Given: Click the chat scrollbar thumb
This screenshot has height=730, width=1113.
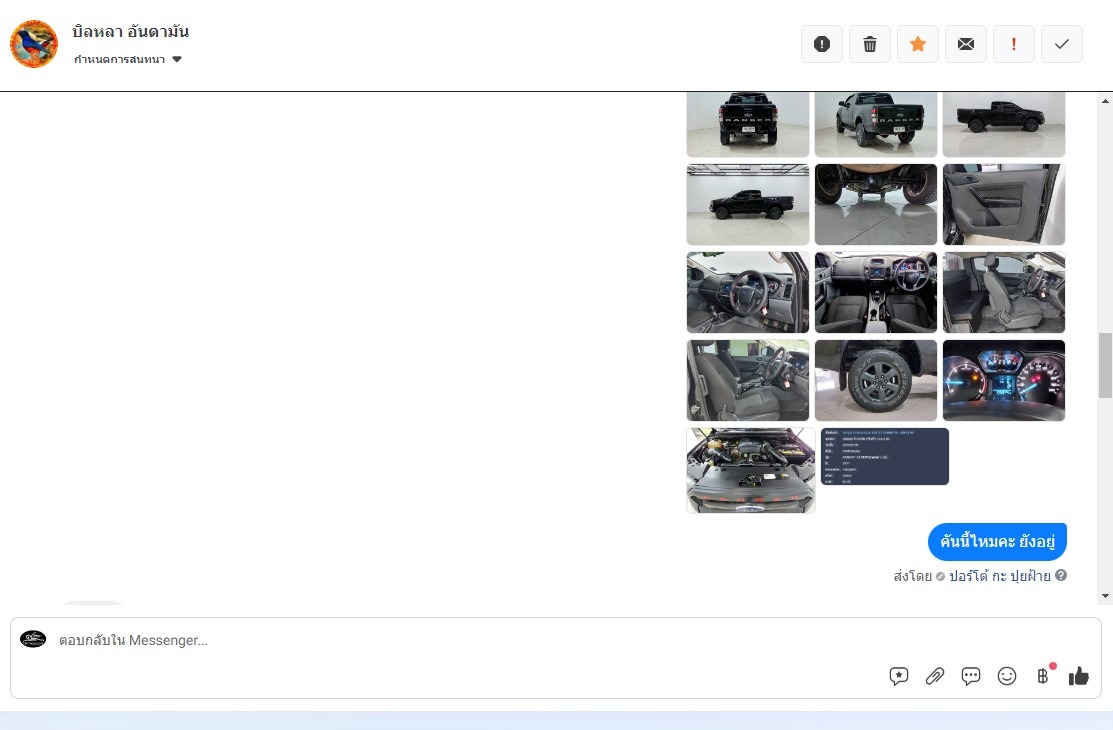Looking at the screenshot, I should pos(1105,366).
